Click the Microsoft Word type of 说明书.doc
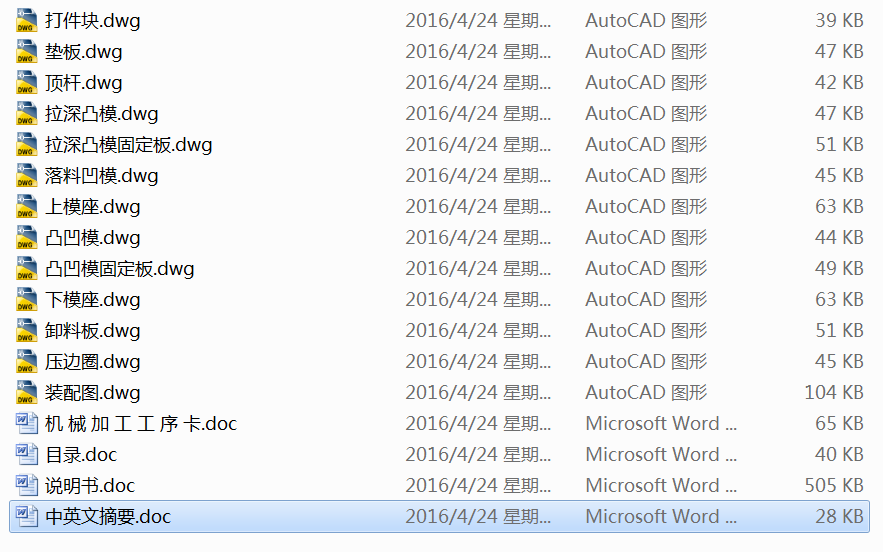Image resolution: width=883 pixels, height=552 pixels. pos(661,485)
